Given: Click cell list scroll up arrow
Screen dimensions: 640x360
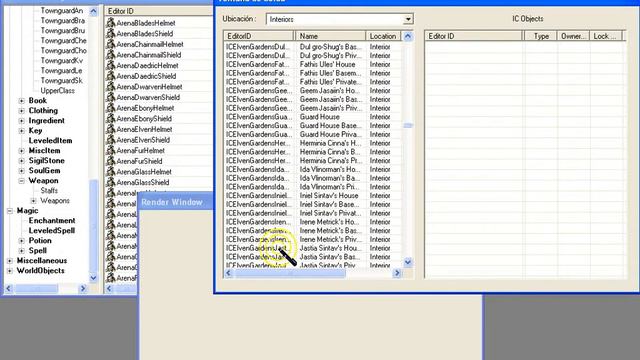Looking at the screenshot, I should [x=408, y=36].
